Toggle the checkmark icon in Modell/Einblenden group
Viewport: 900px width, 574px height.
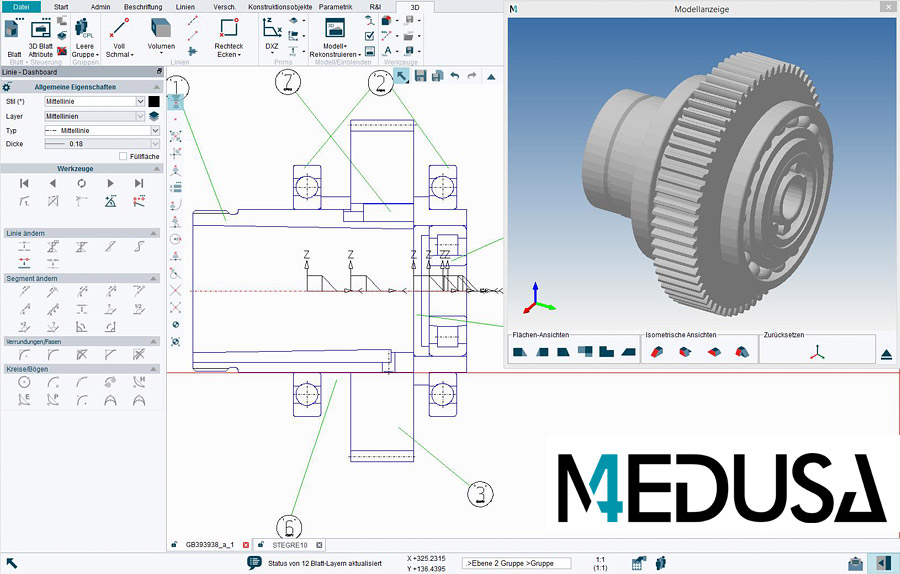(370, 36)
